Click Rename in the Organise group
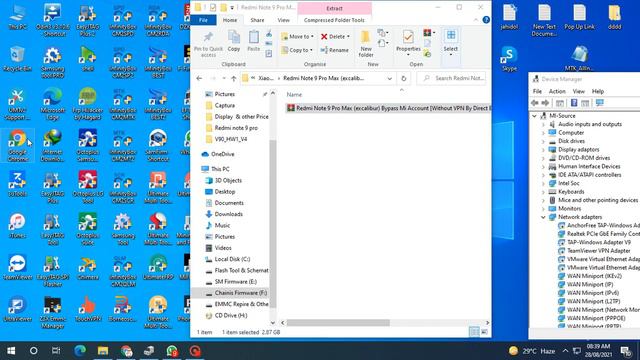 335,50
